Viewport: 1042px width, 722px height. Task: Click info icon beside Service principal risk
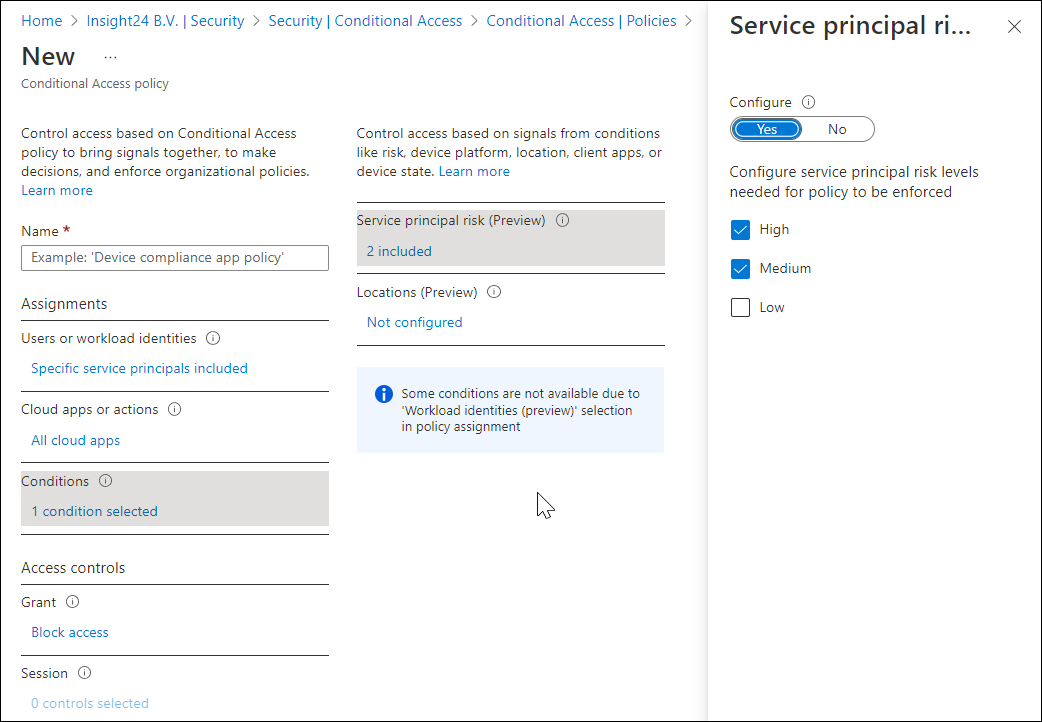click(x=562, y=220)
